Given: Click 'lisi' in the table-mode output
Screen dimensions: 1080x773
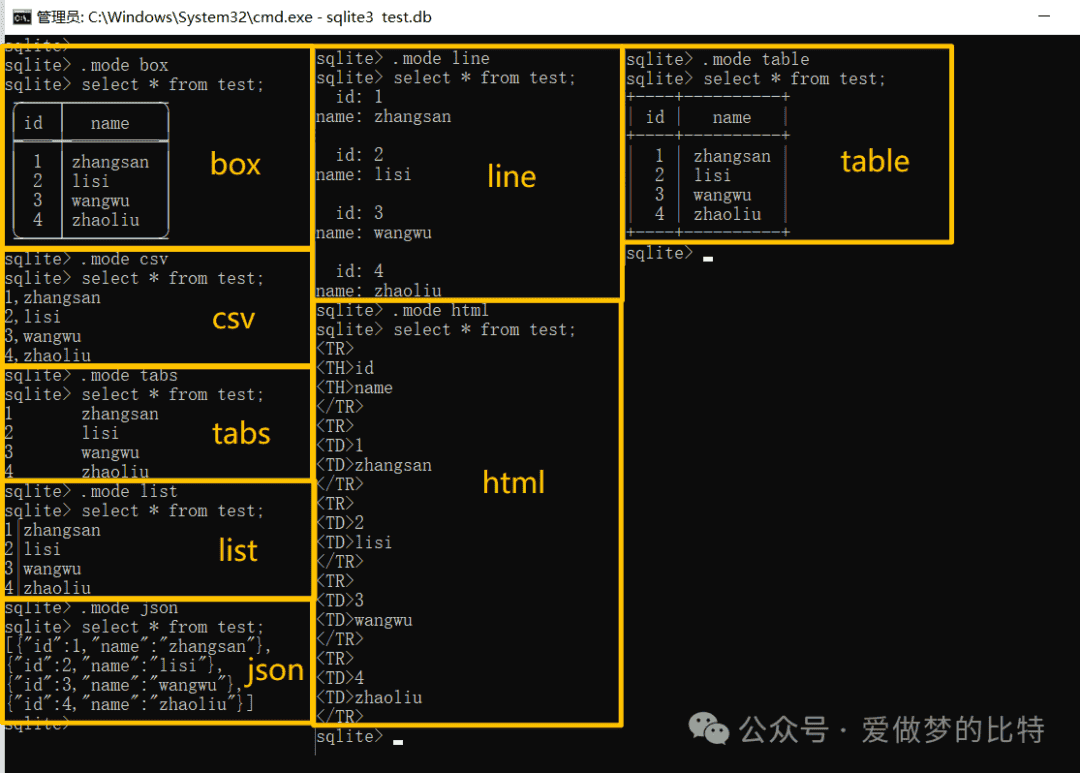Looking at the screenshot, I should [x=712, y=176].
